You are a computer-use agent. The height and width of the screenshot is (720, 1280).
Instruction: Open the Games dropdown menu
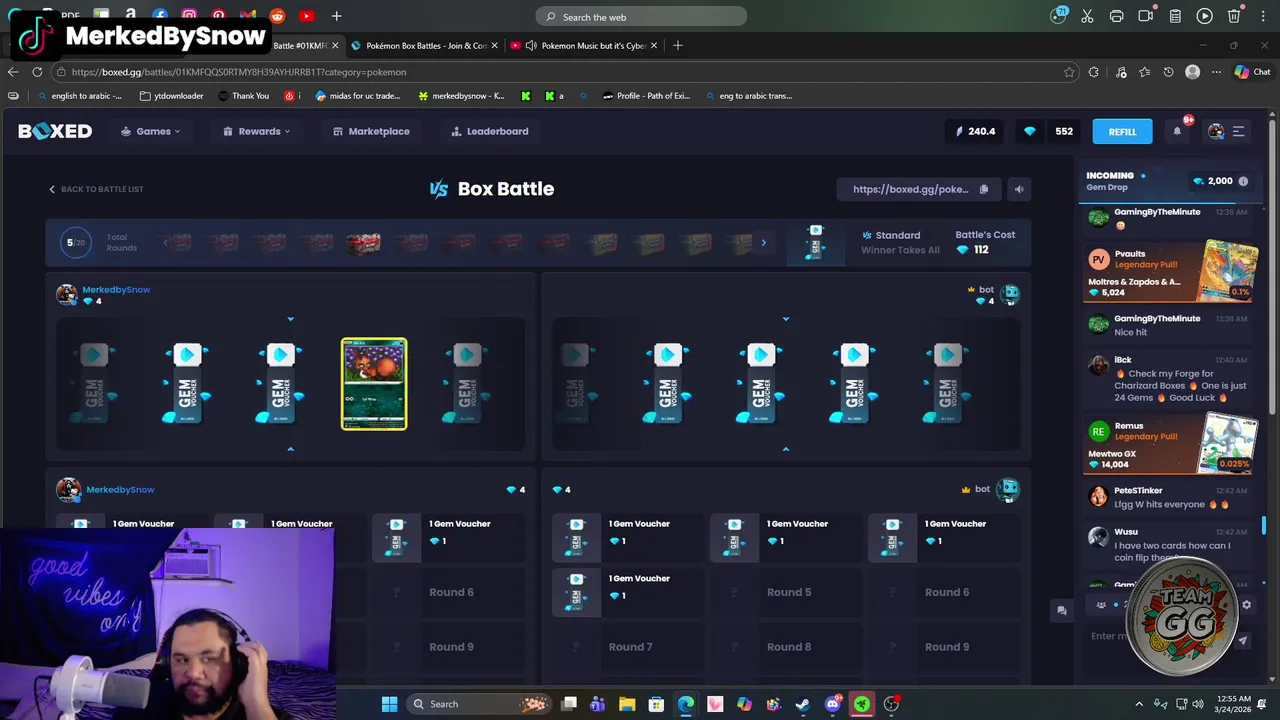pos(151,131)
